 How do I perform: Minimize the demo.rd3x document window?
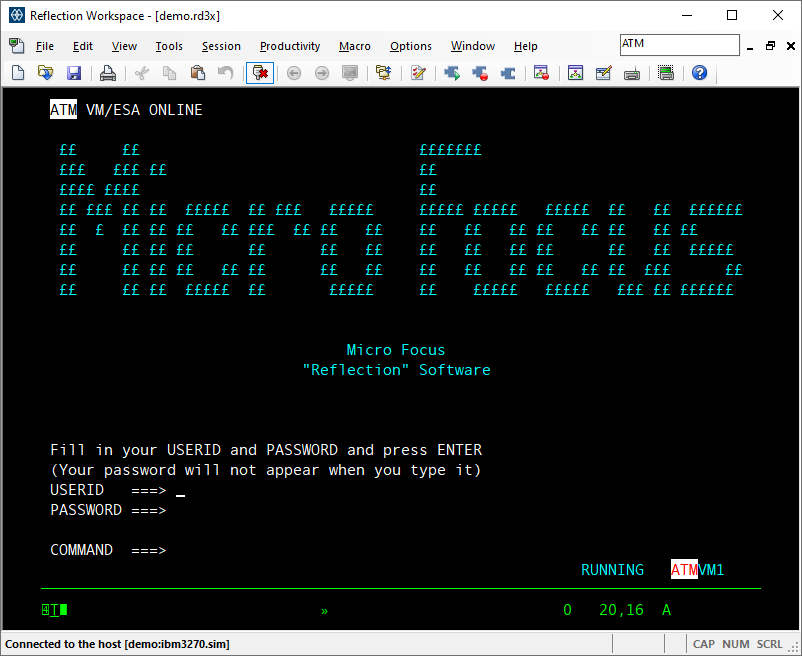tap(750, 47)
